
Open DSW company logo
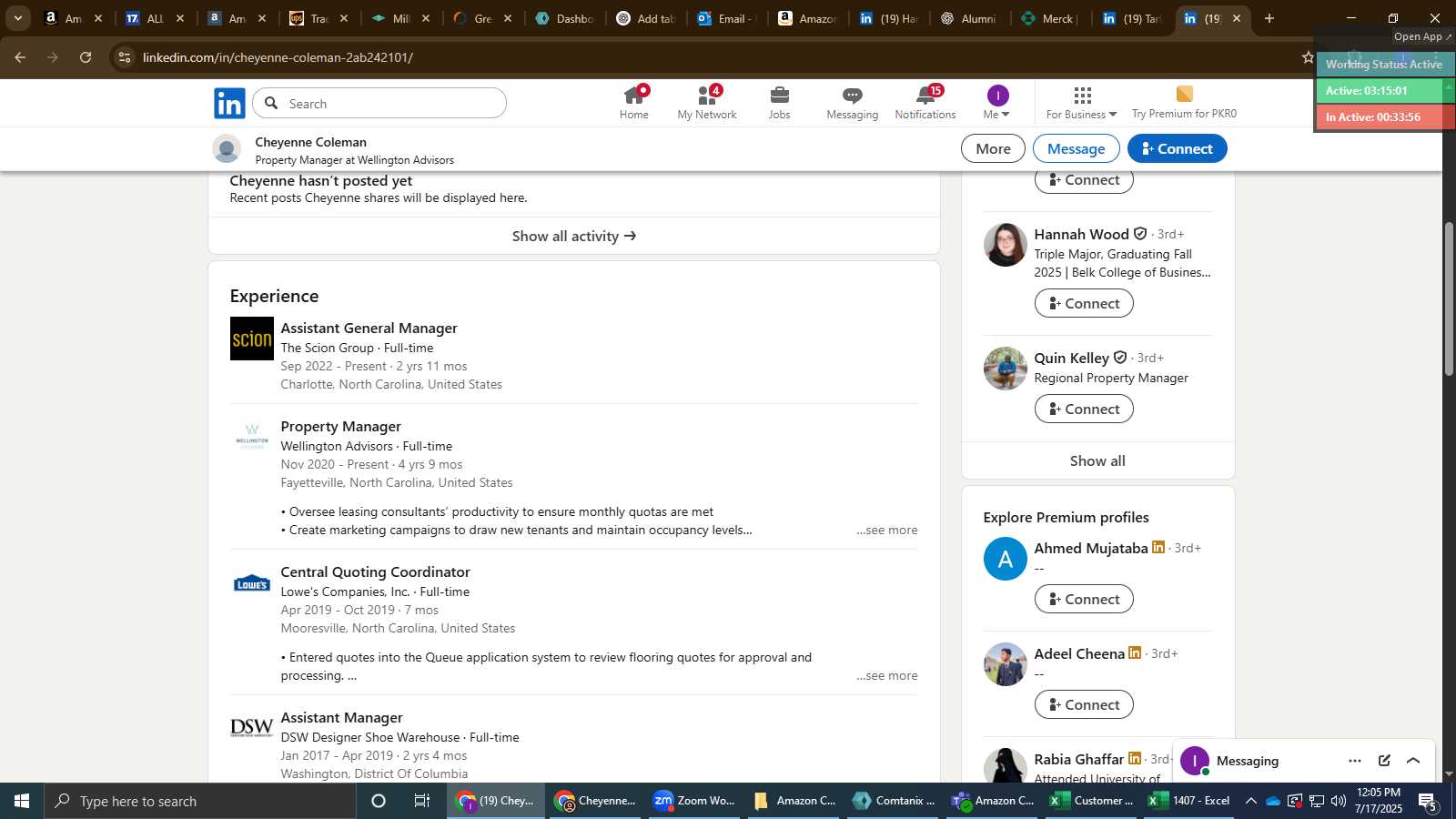(252, 728)
